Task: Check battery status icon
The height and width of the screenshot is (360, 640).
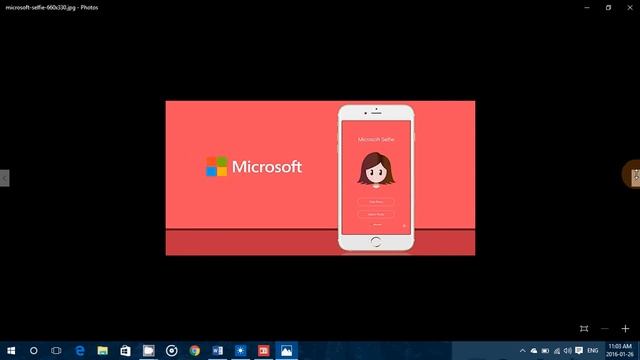Action: click(x=545, y=351)
